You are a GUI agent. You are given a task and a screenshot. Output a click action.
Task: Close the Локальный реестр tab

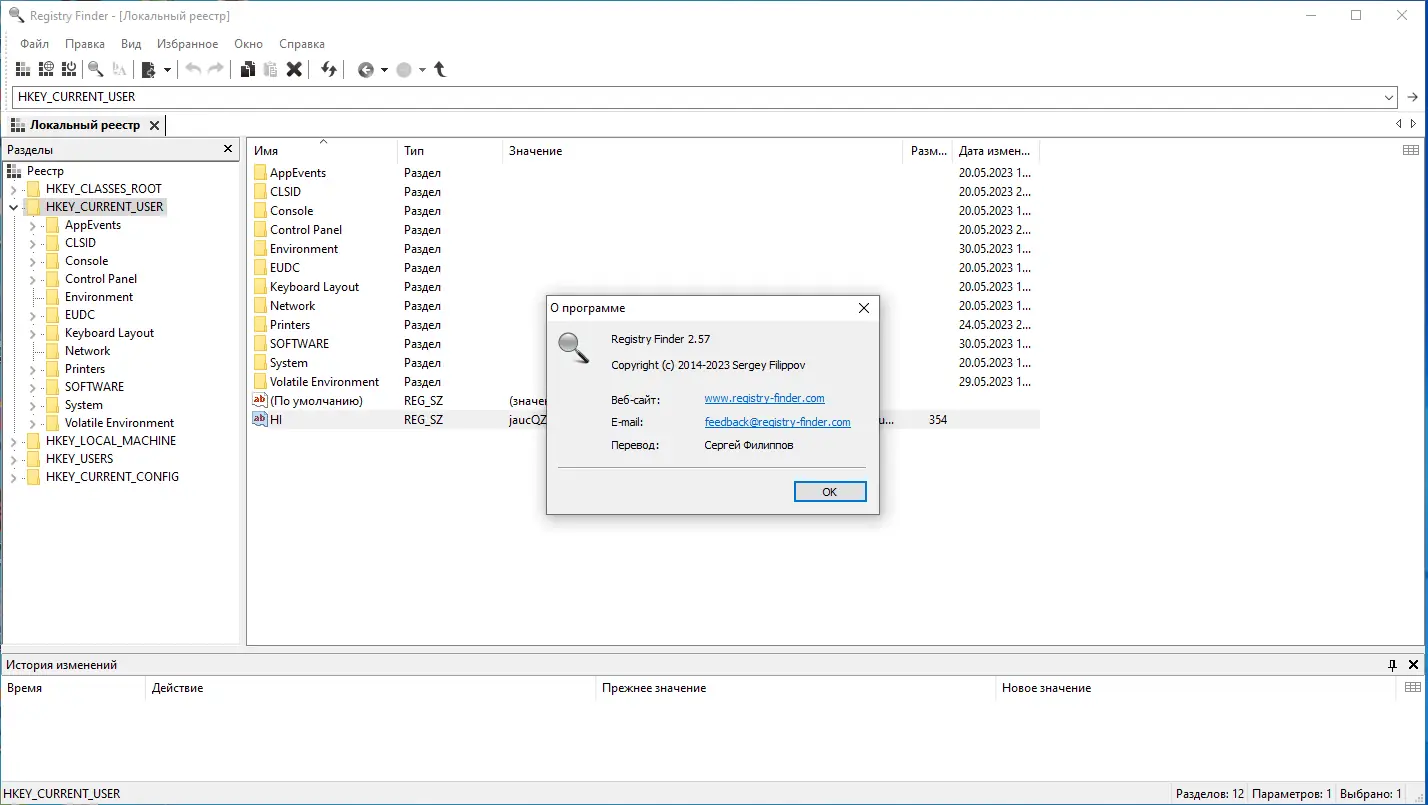coord(154,125)
